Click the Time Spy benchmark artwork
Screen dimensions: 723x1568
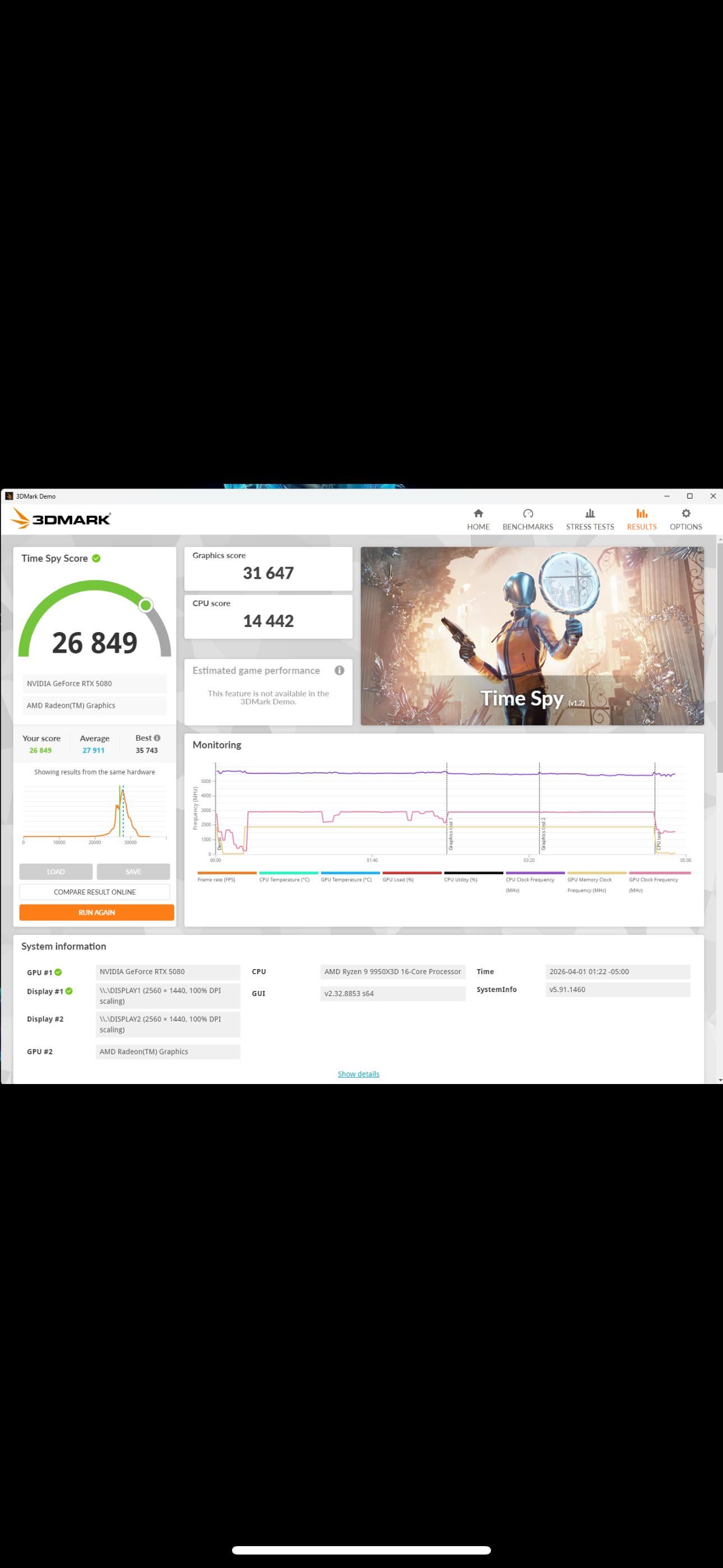pyautogui.click(x=532, y=635)
